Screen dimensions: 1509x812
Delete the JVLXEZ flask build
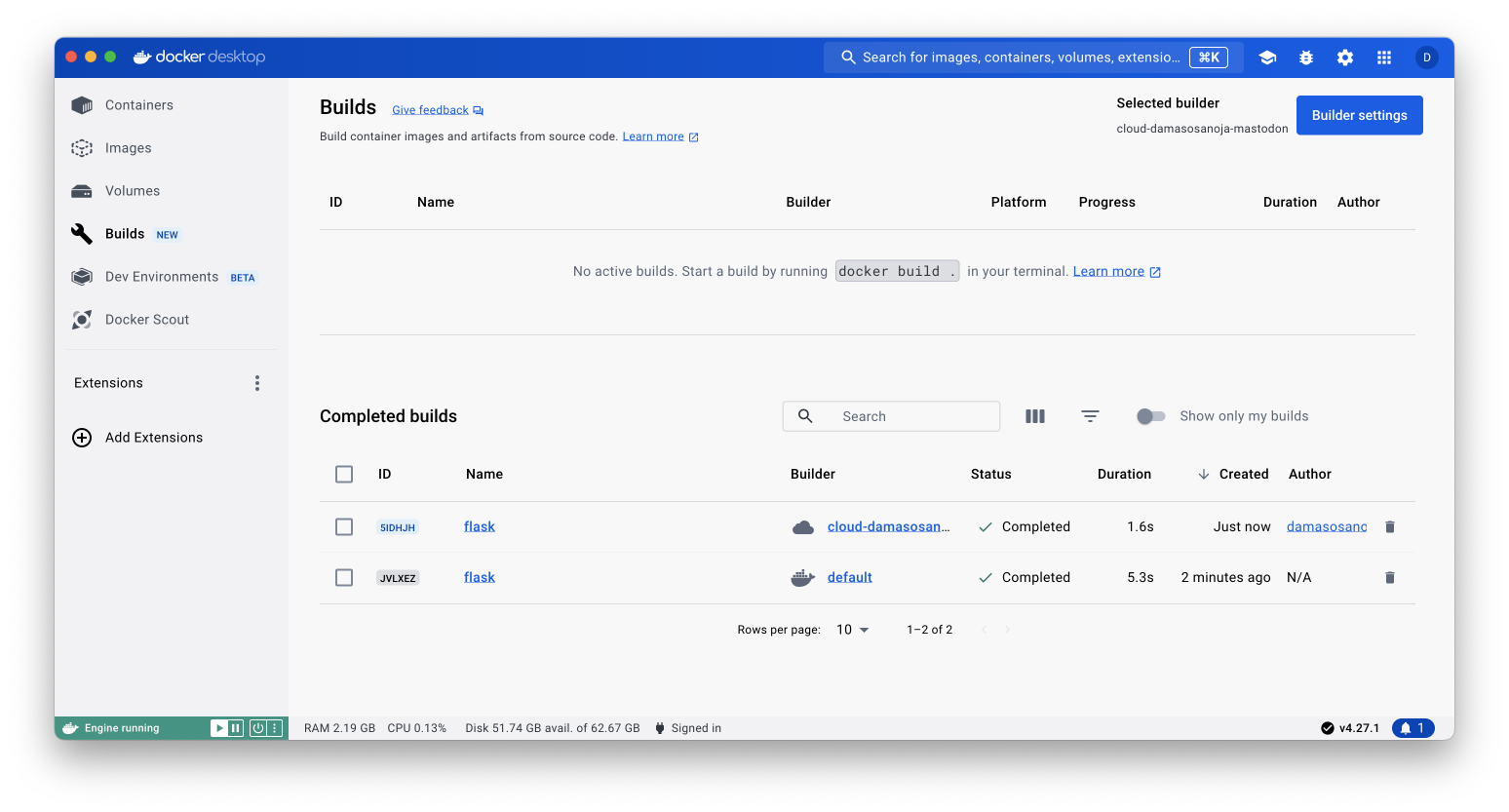tap(1390, 578)
